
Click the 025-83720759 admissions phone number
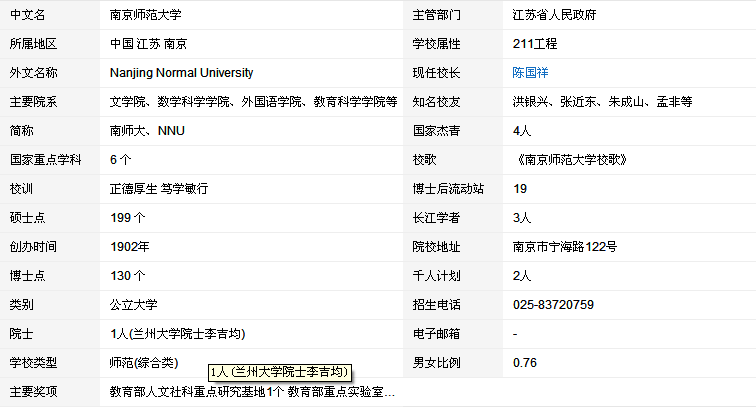pos(553,304)
